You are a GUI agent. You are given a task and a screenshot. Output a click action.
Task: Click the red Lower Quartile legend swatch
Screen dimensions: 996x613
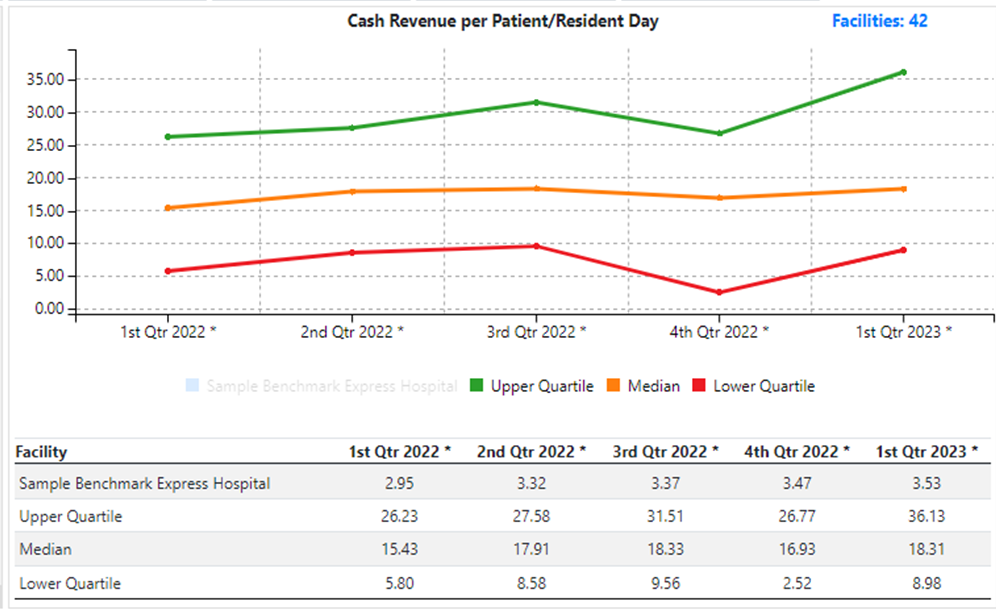699,385
